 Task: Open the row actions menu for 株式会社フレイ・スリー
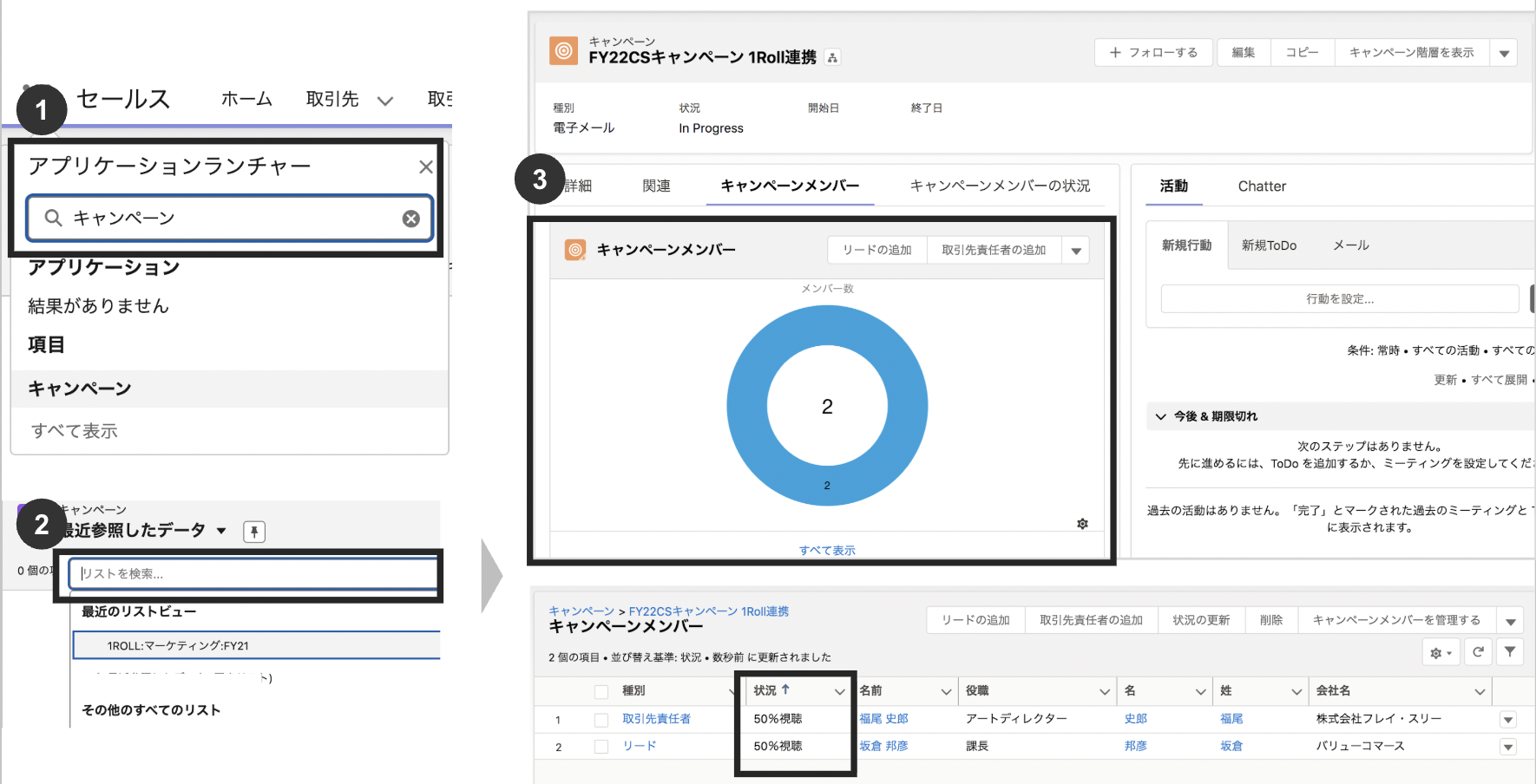[1508, 719]
